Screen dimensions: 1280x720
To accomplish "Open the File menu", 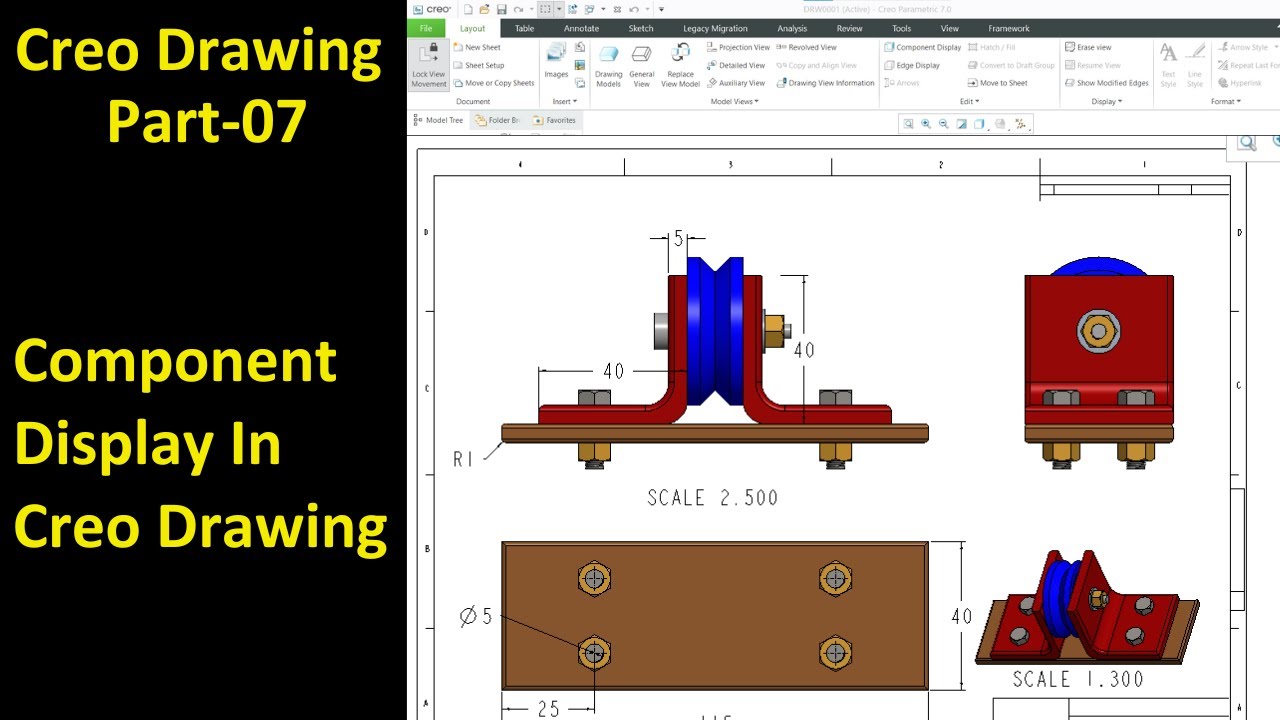I will (426, 28).
